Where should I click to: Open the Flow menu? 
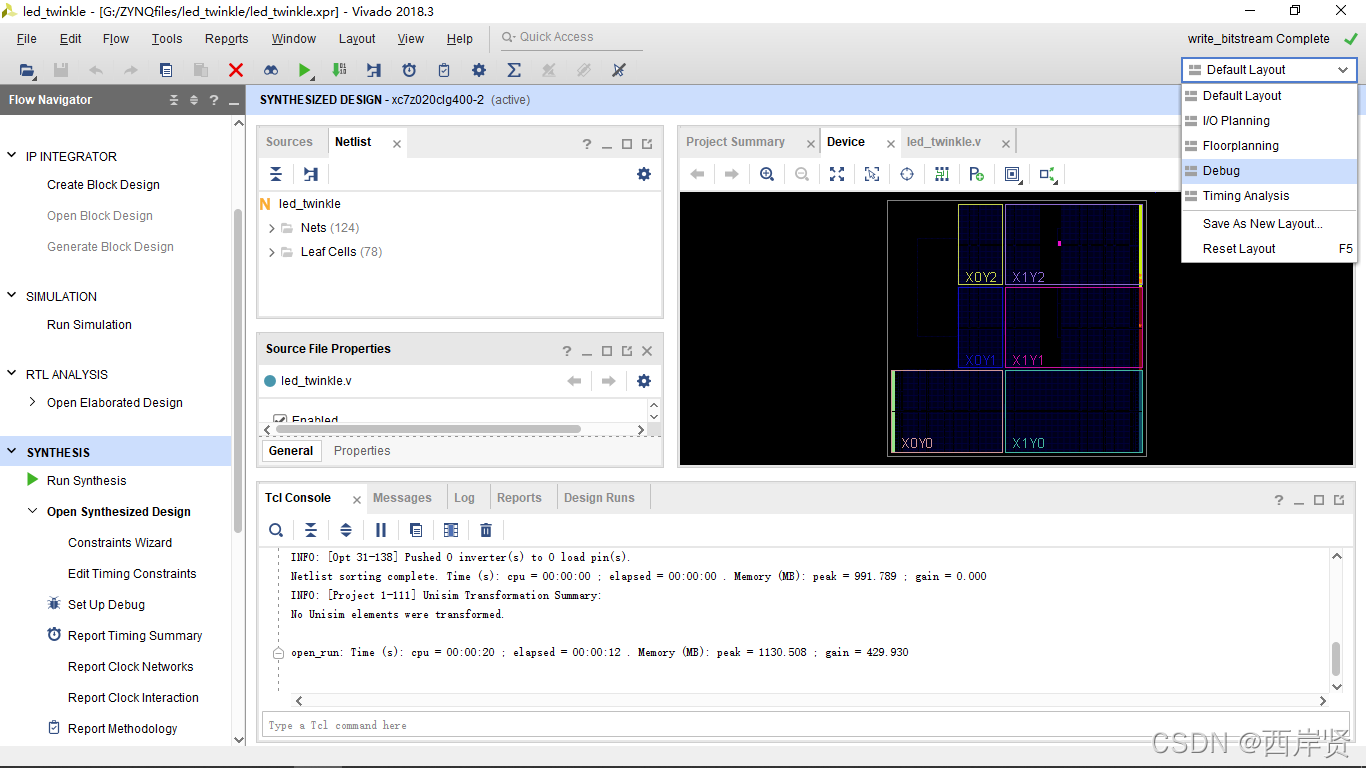(x=116, y=39)
